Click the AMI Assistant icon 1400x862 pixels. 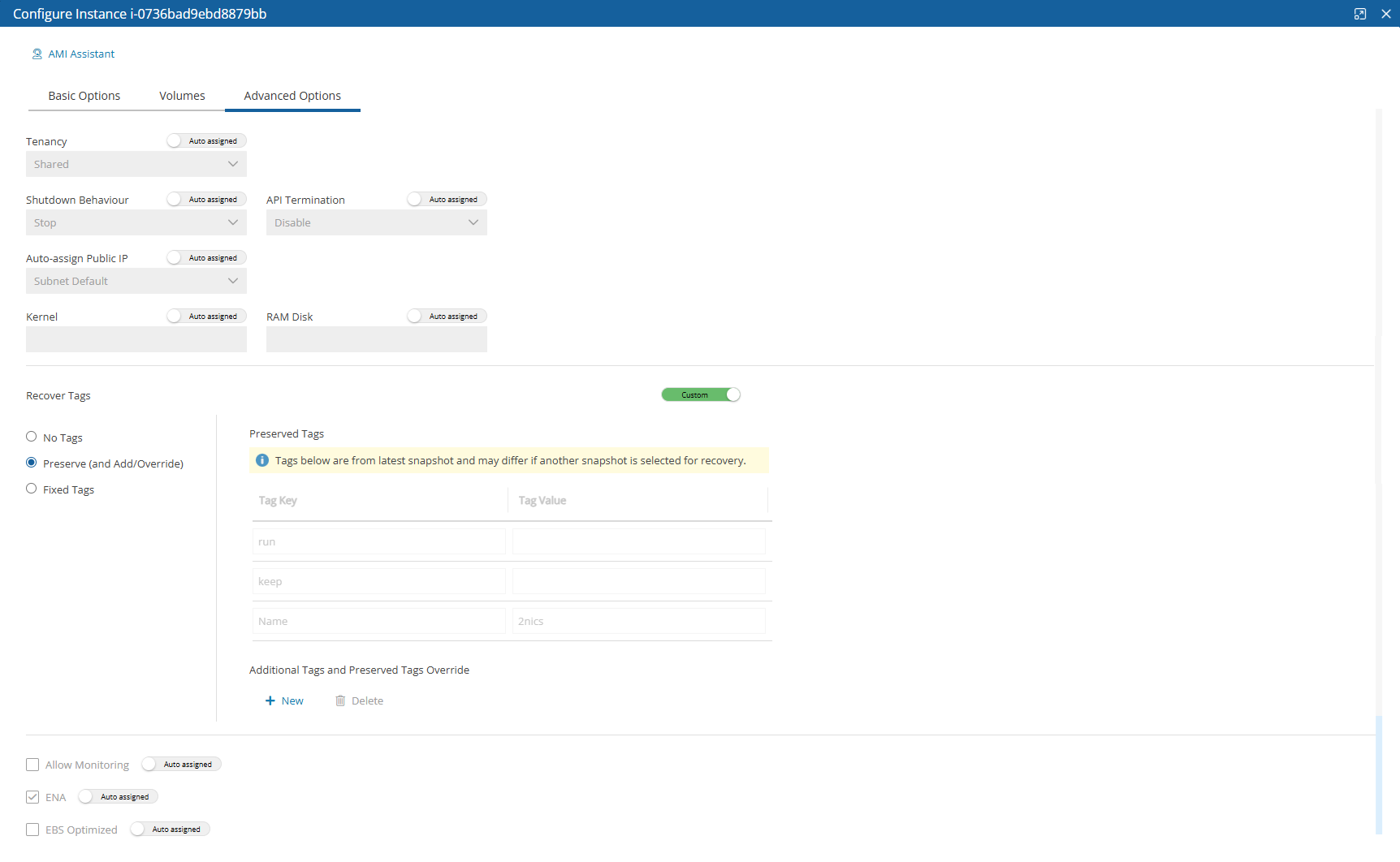(37, 54)
